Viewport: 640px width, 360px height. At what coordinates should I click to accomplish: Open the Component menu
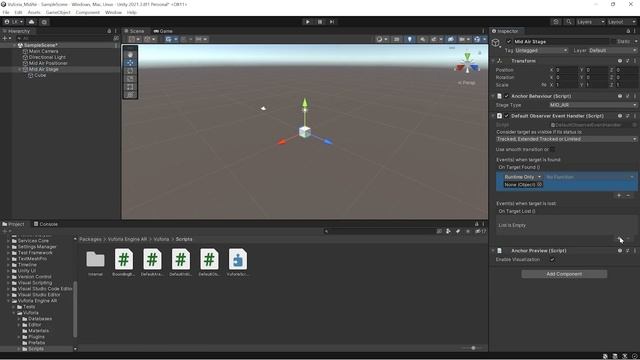88,12
